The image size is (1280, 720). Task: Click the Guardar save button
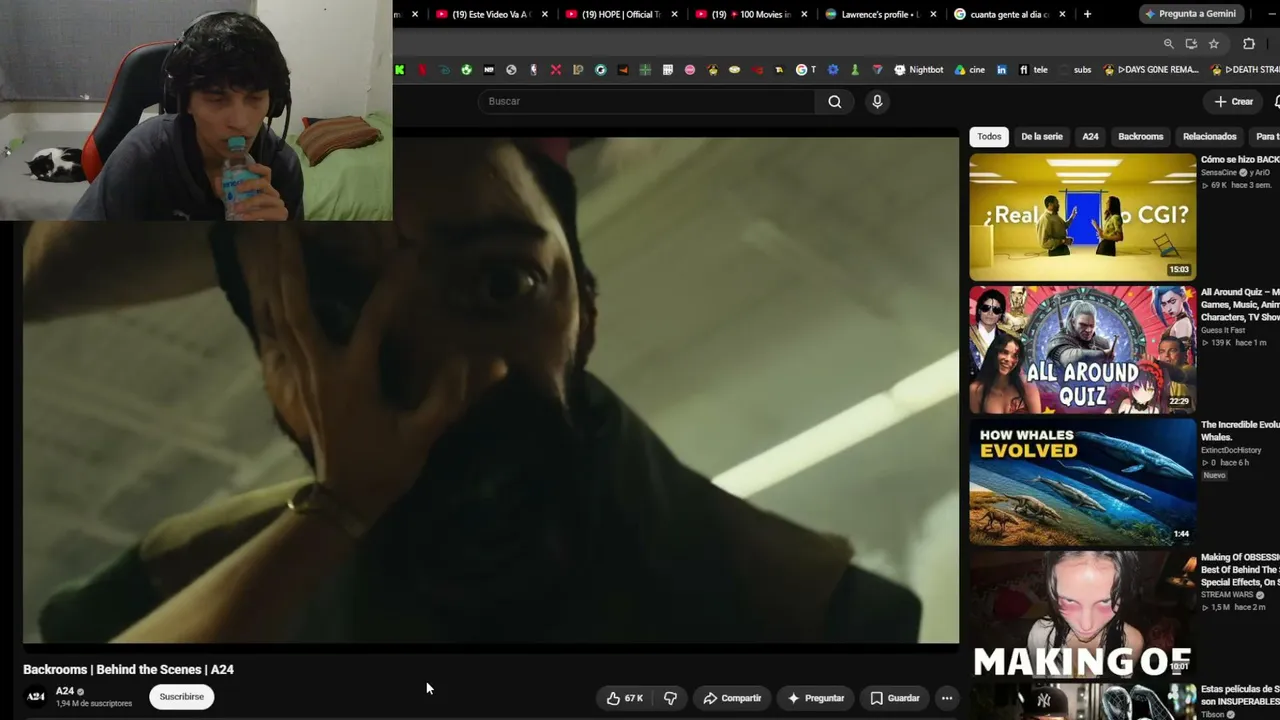point(895,698)
